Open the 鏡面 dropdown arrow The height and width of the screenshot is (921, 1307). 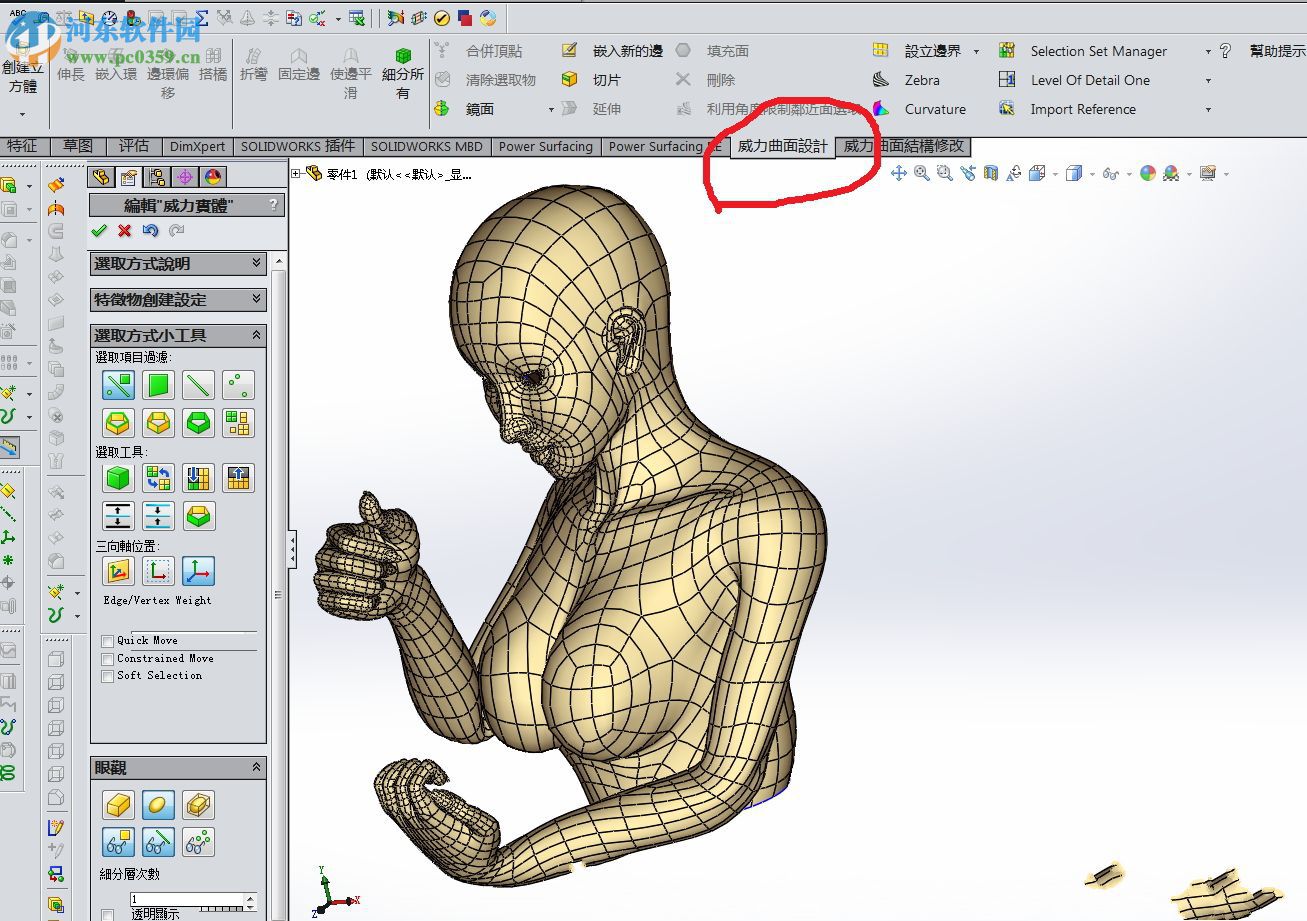pos(551,109)
